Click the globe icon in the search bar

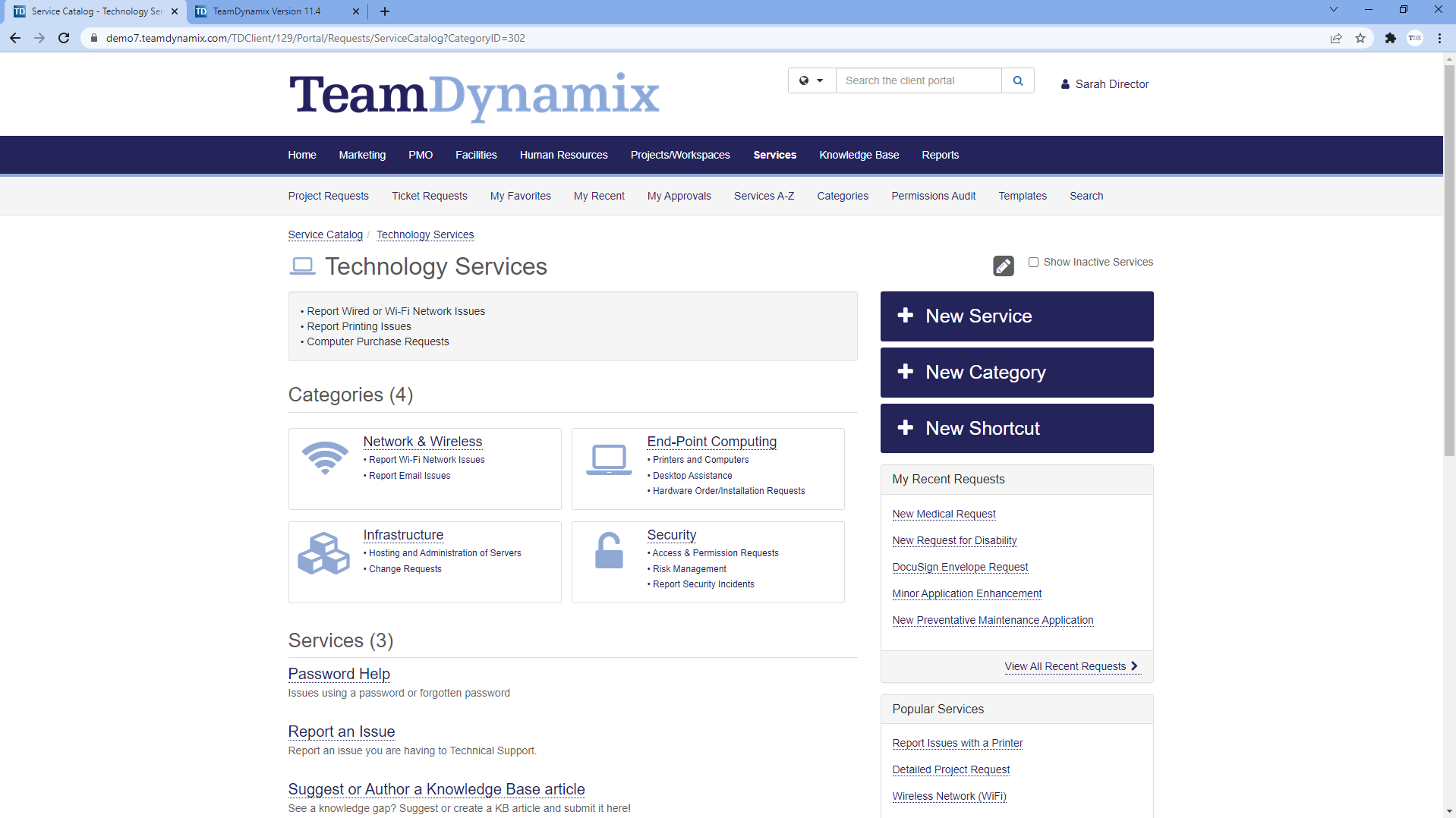[x=805, y=80]
